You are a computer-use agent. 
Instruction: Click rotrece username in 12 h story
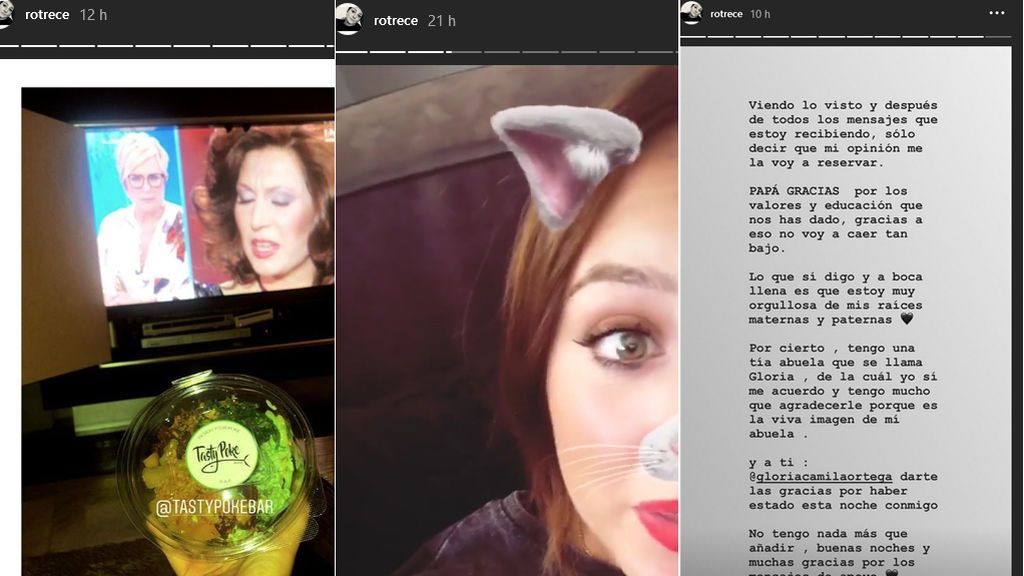(x=47, y=15)
